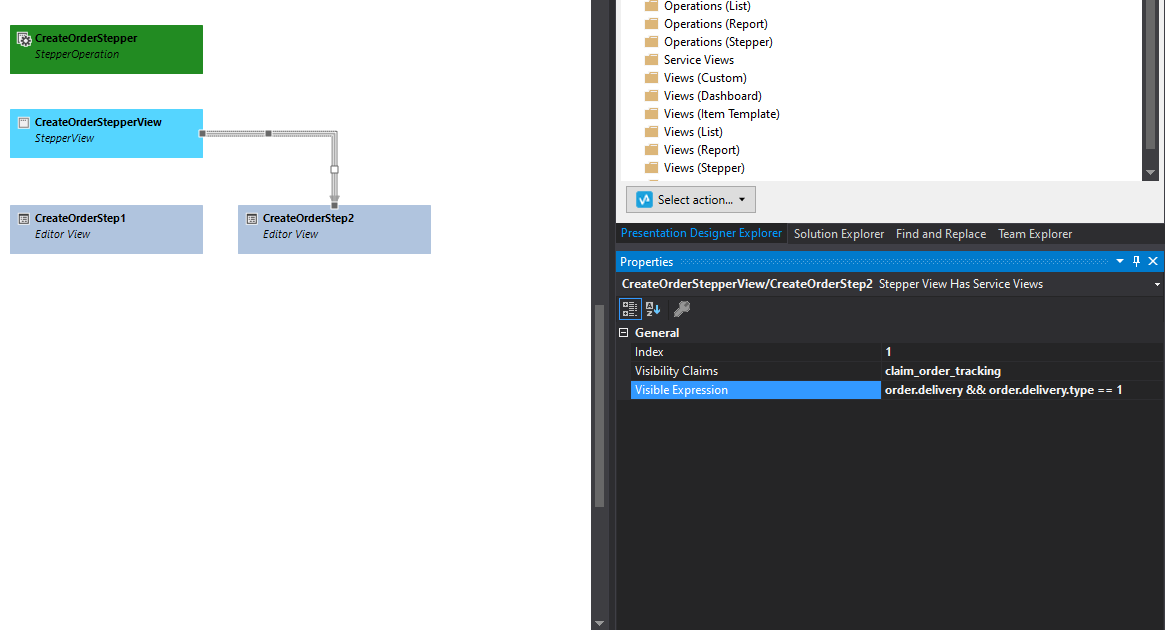
Task: Click folder icon beside Operations (Report)
Action: click(x=652, y=24)
